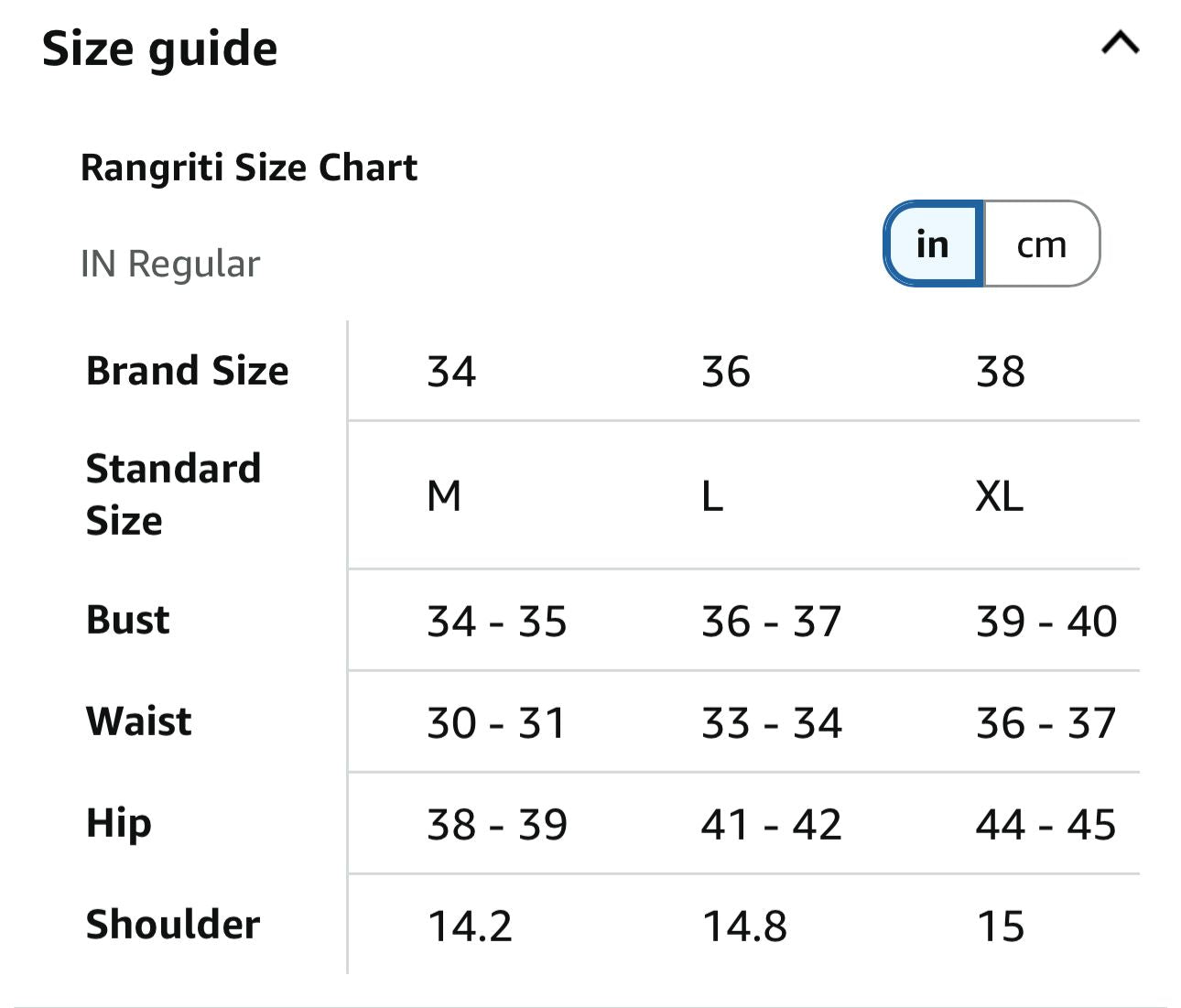Viewport: 1181px width, 1008px height.
Task: Select the in unit toggle
Action: [x=933, y=244]
